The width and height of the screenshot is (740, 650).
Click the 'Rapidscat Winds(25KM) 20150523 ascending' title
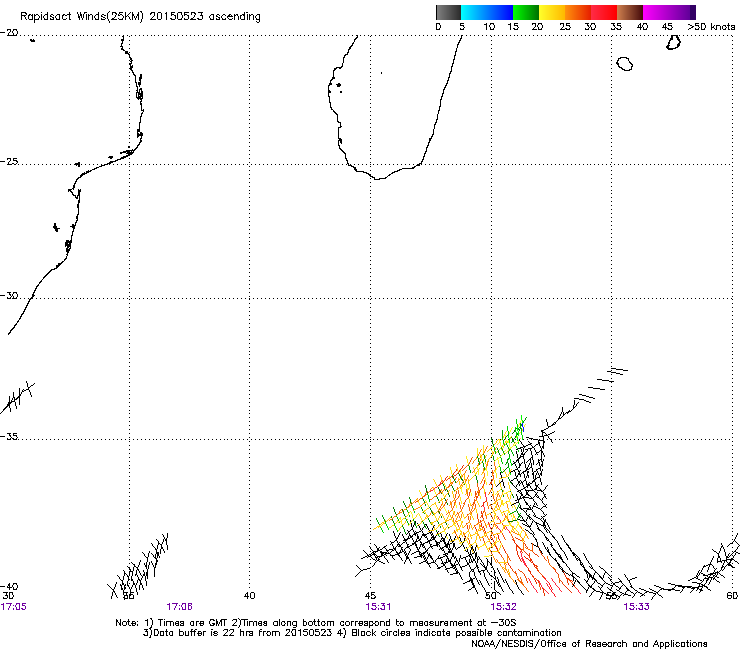click(140, 17)
